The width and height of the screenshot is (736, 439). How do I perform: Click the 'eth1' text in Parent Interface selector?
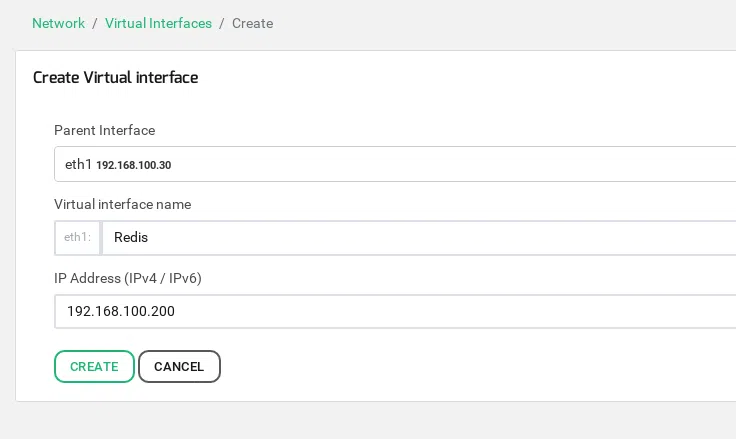click(x=78, y=164)
